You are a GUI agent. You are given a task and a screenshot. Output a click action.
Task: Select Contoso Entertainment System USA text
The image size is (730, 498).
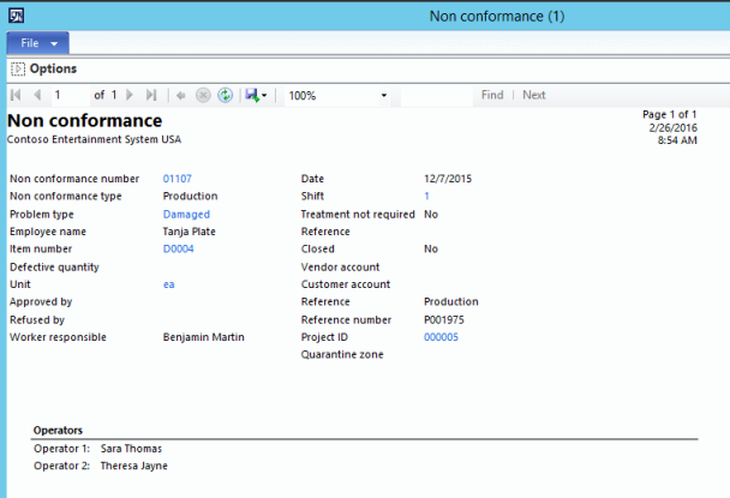tap(94, 140)
